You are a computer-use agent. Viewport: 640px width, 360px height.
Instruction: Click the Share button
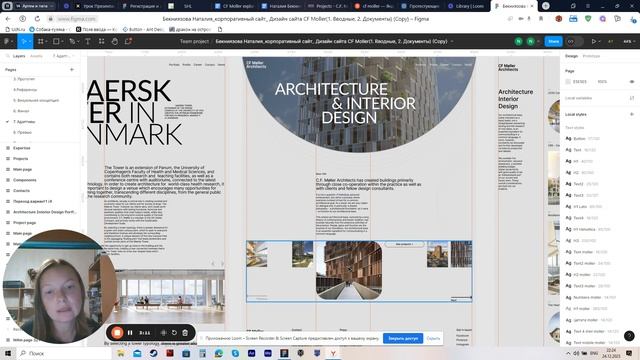coord(553,41)
